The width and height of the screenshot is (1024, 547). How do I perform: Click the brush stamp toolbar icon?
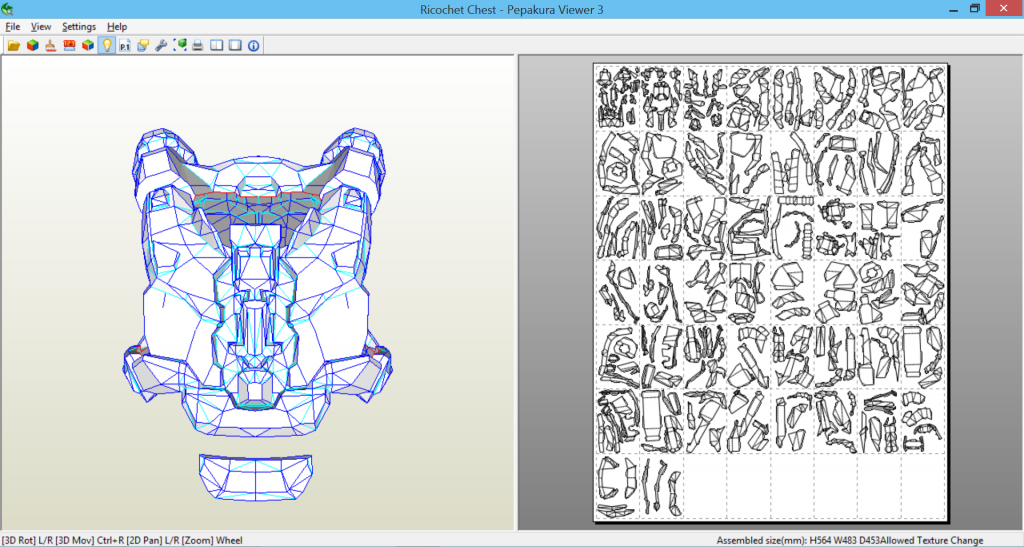[50, 45]
